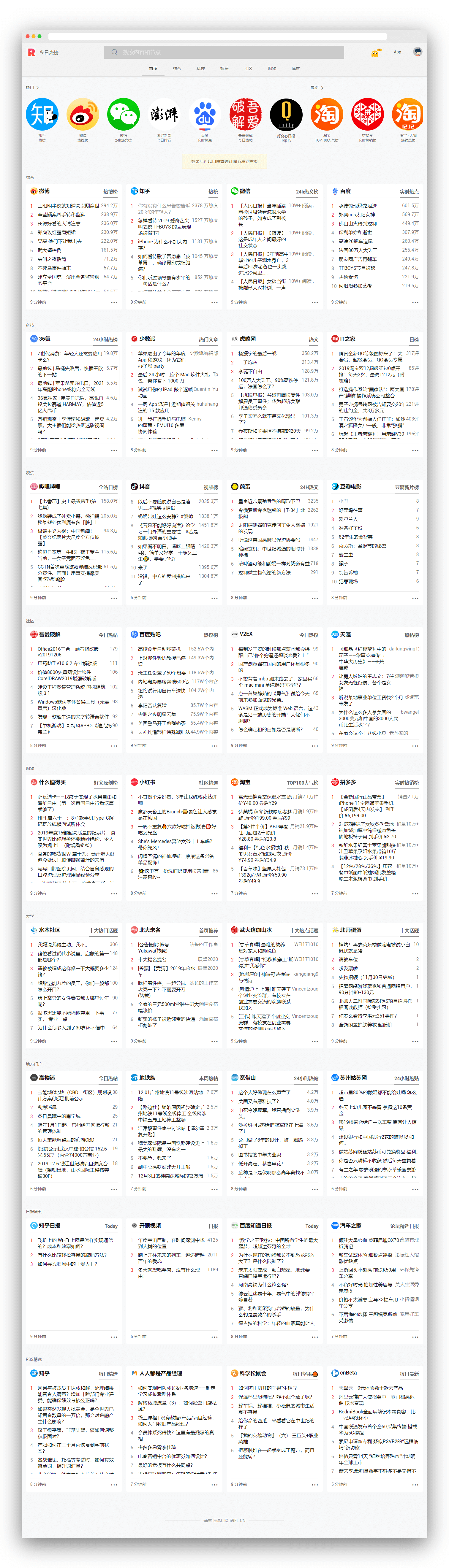Focus the 搜索内容和节点 search field
This screenshot has height=1568, width=449.
[x=224, y=52]
